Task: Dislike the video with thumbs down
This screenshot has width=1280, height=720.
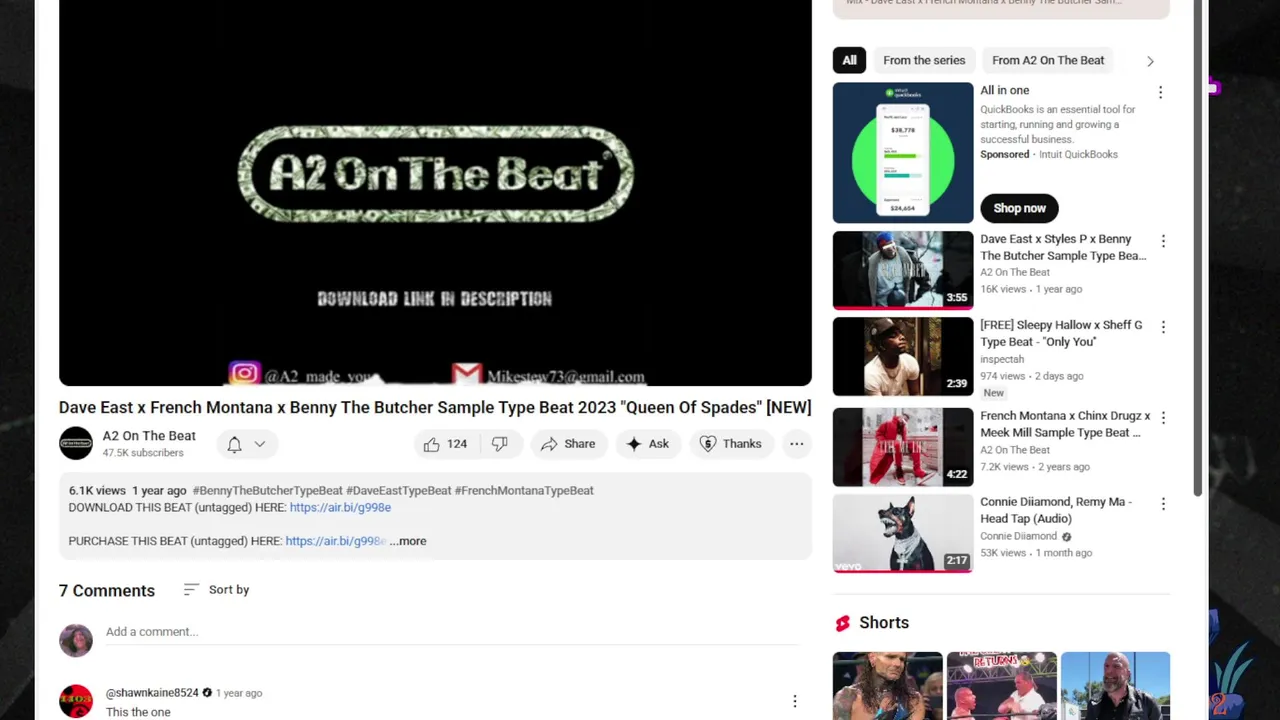Action: coord(500,444)
